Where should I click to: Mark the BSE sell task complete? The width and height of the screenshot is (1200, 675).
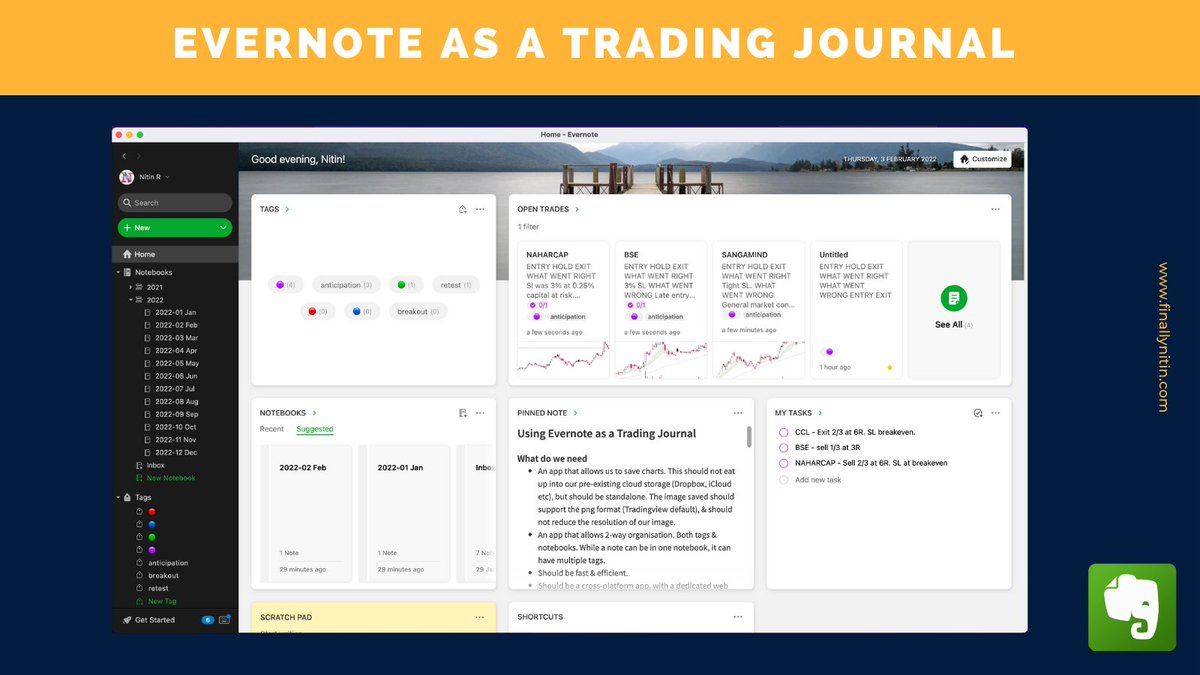(x=783, y=447)
